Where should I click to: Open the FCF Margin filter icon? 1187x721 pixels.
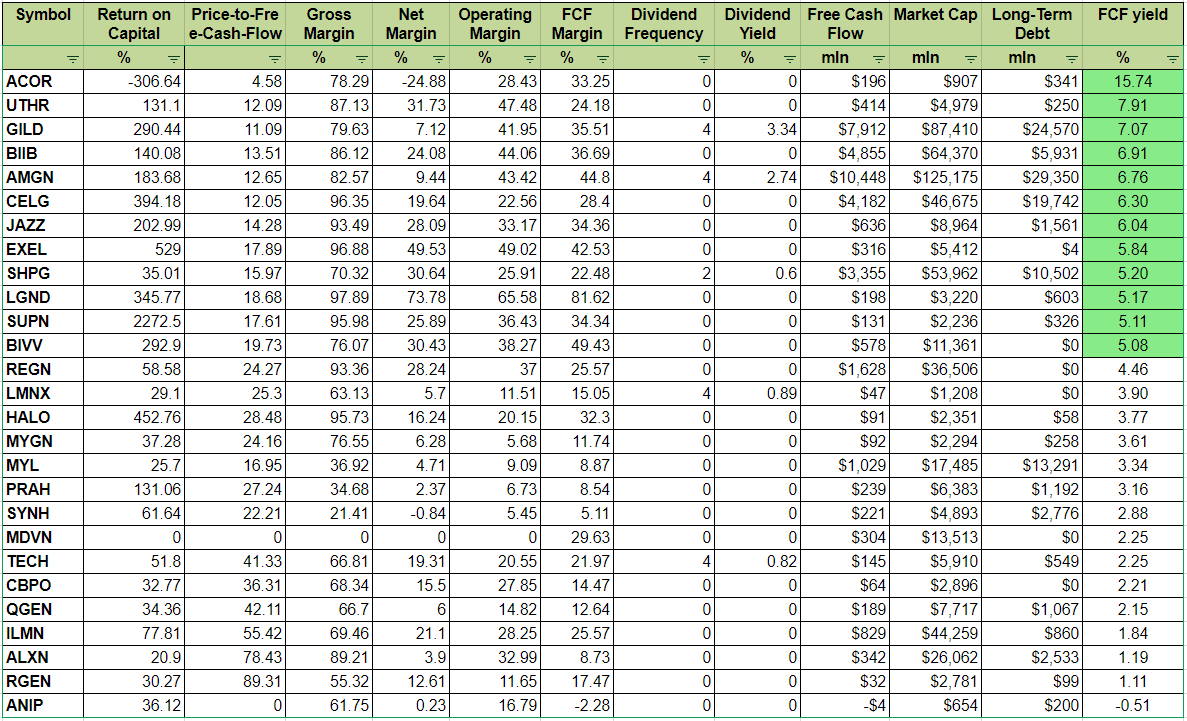tap(603, 58)
